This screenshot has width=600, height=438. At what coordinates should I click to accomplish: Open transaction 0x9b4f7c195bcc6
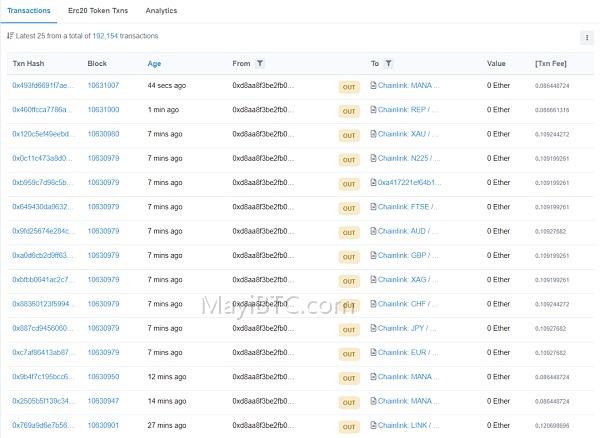pyautogui.click(x=42, y=377)
